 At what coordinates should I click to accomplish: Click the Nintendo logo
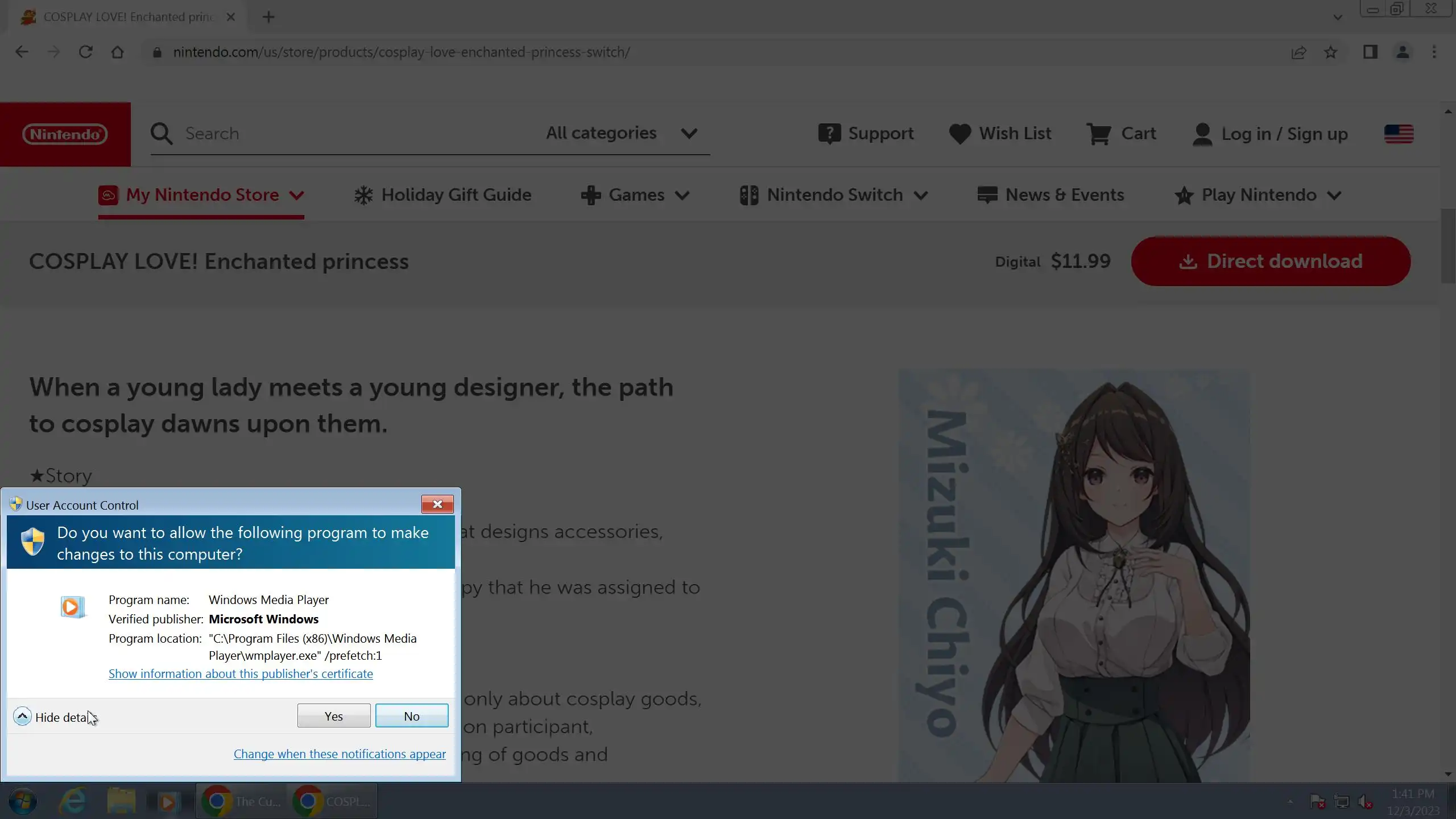65,134
